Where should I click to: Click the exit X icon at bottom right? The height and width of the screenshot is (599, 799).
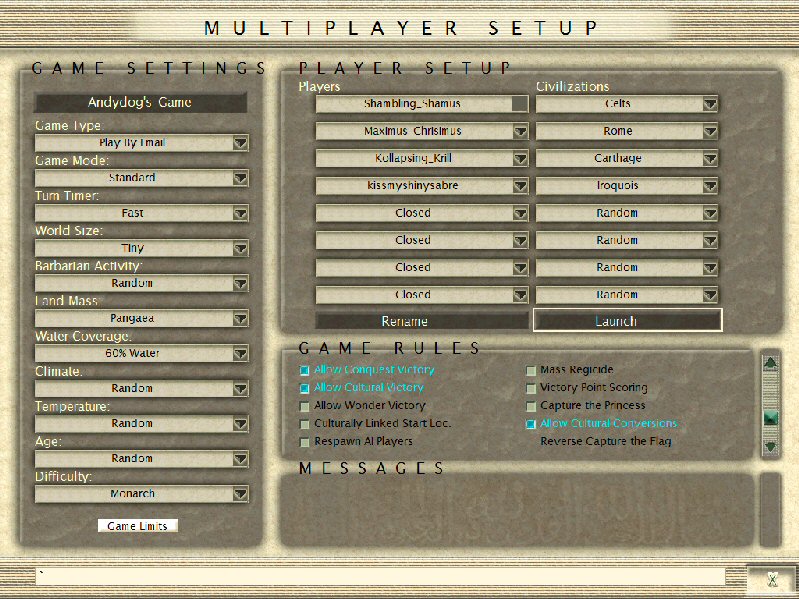(x=771, y=578)
